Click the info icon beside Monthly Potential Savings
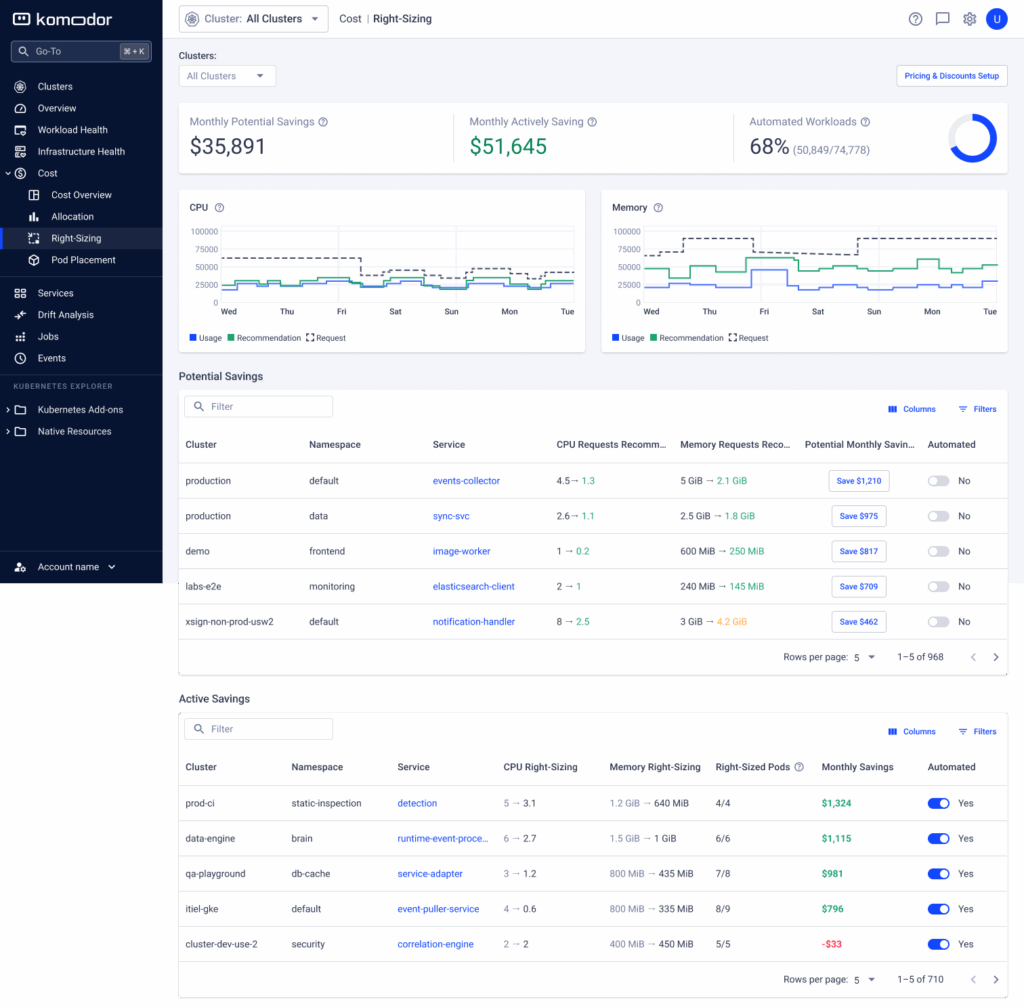This screenshot has height=1008, width=1024. point(323,122)
